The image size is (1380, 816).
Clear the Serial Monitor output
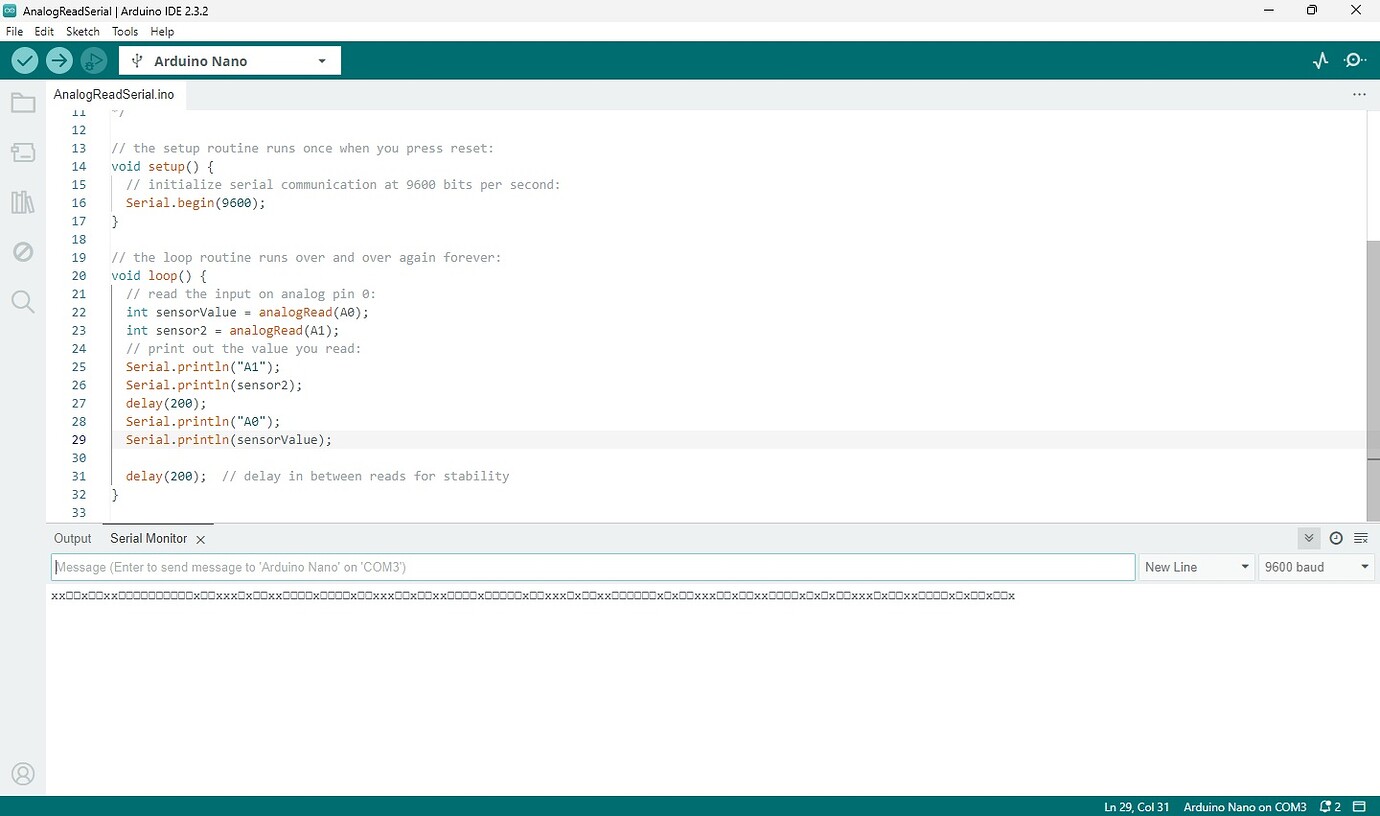[1361, 538]
